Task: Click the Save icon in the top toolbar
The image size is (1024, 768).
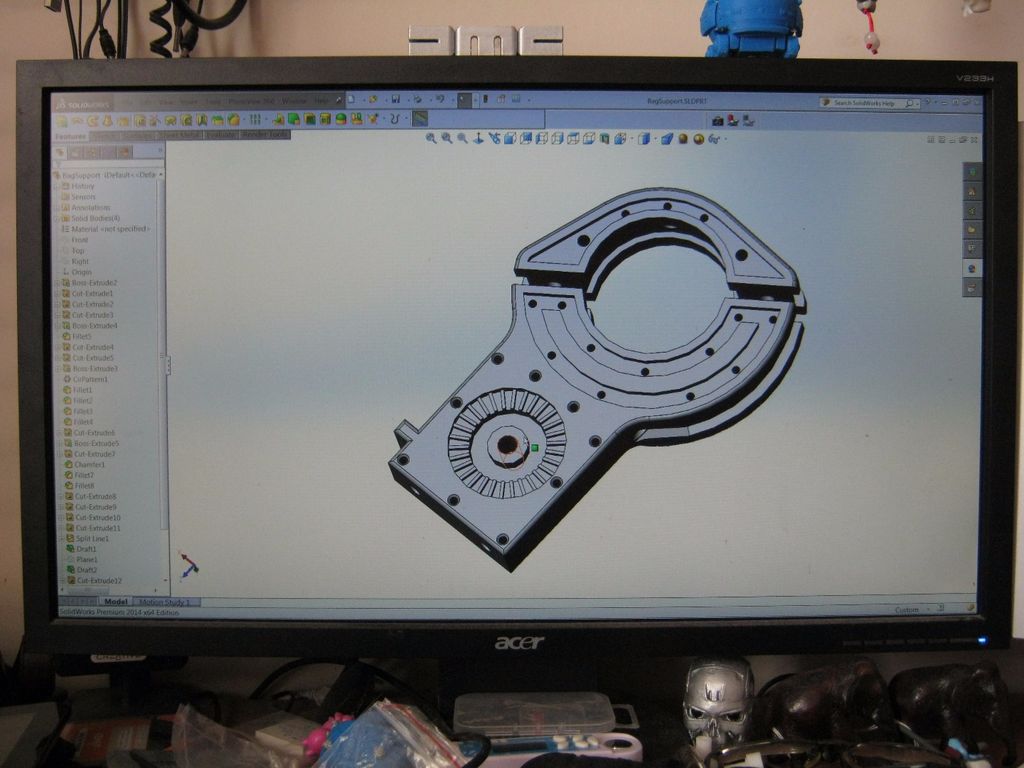Action: pyautogui.click(x=396, y=100)
